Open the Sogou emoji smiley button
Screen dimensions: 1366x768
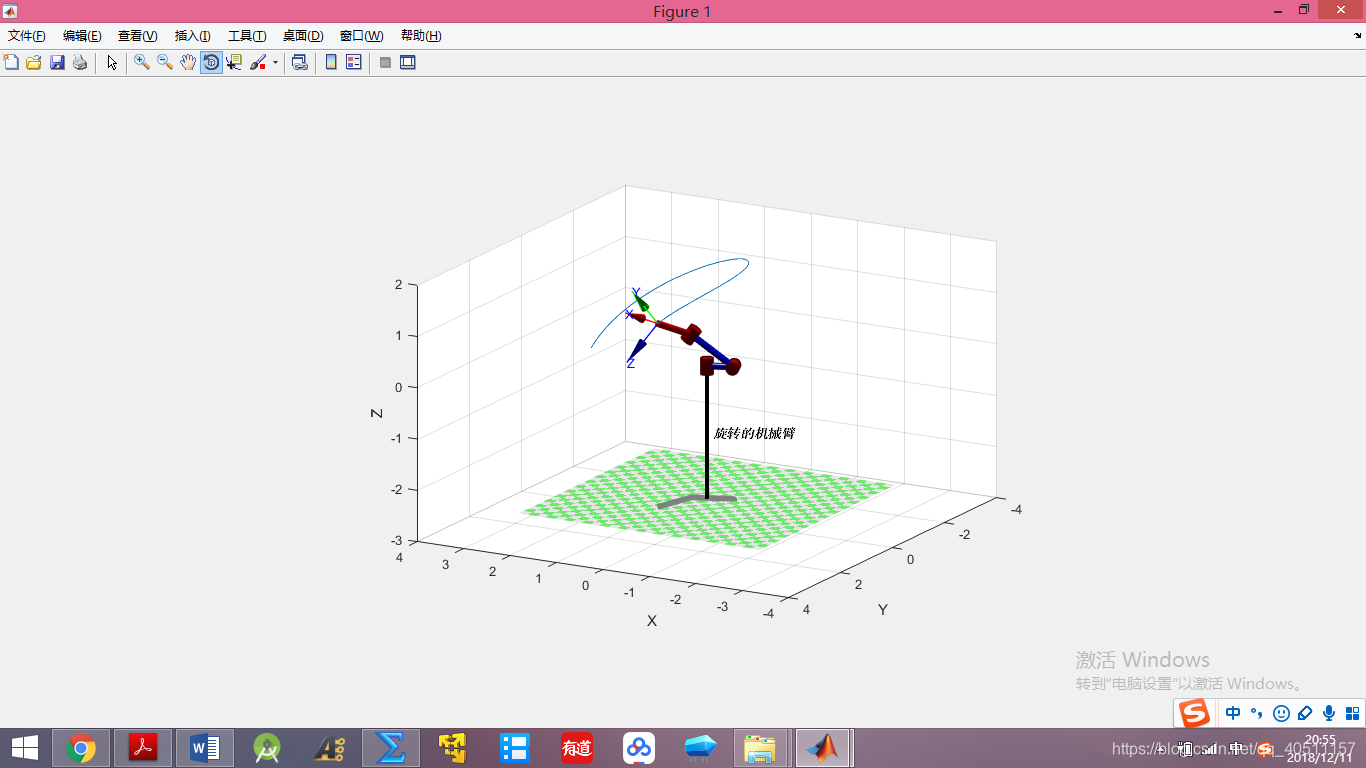point(1281,713)
